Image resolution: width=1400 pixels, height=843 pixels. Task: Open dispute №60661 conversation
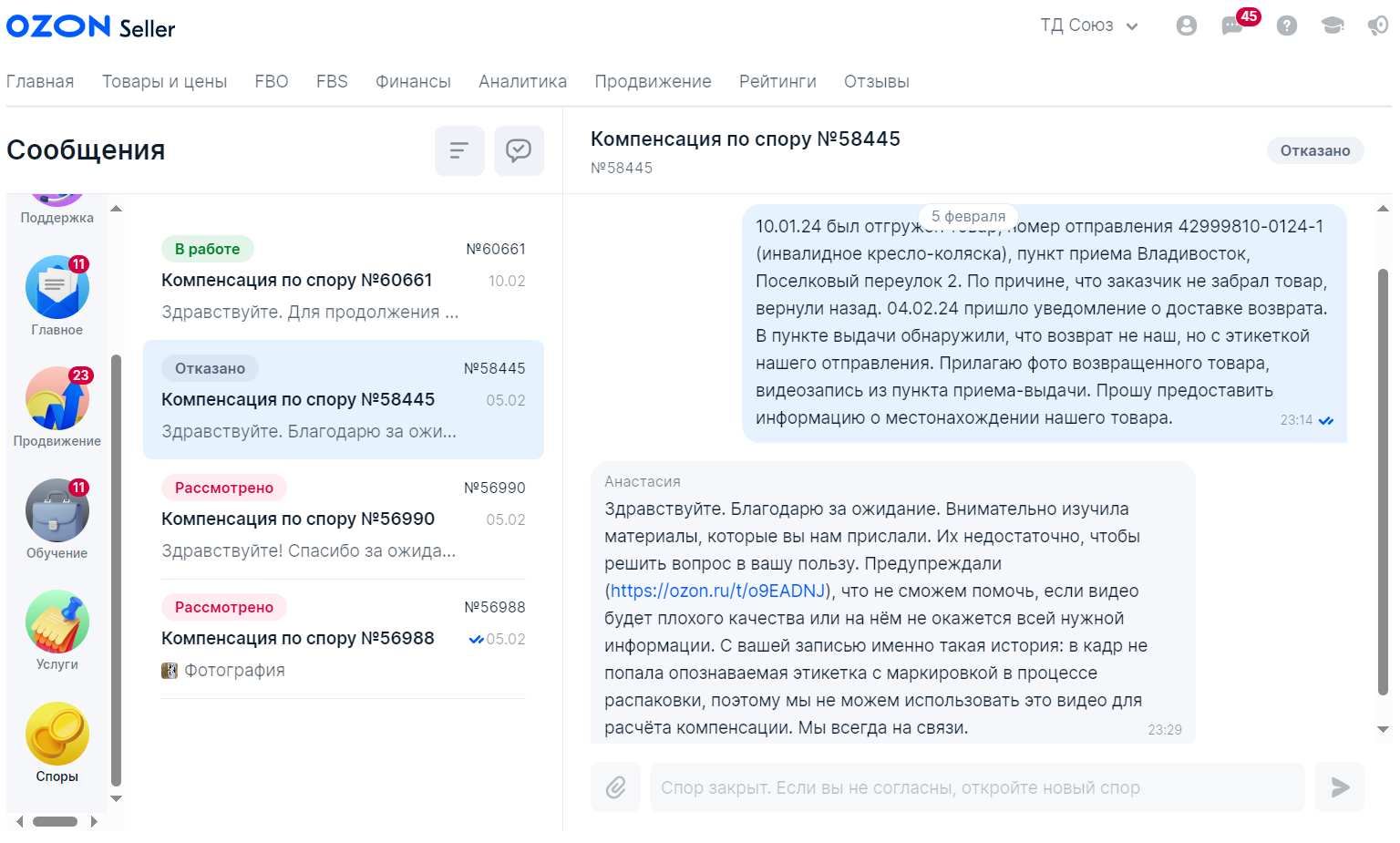click(344, 280)
